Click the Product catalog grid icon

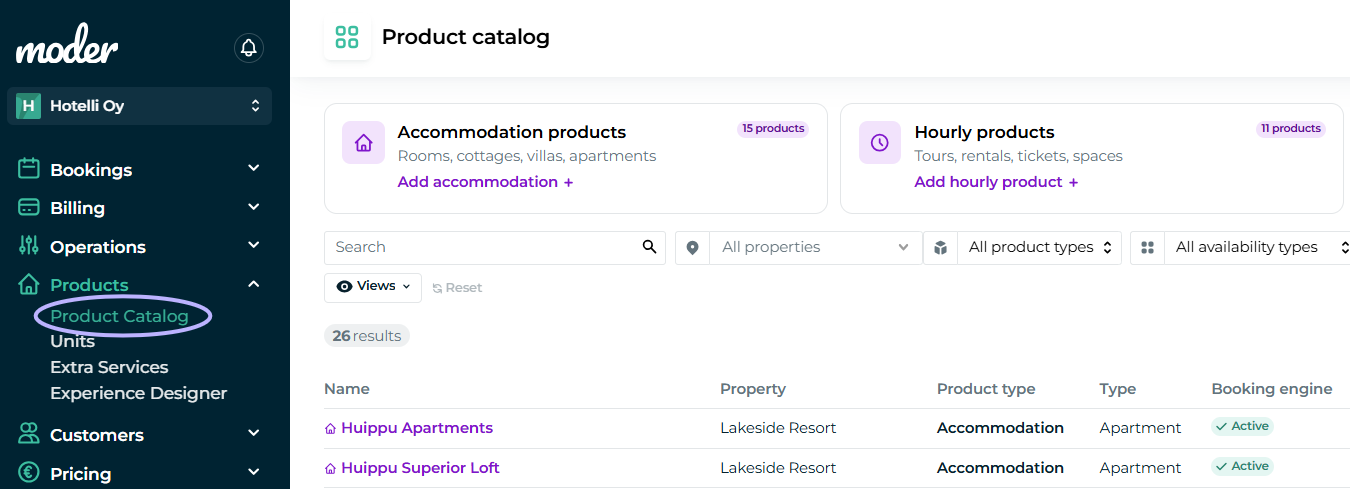[347, 38]
